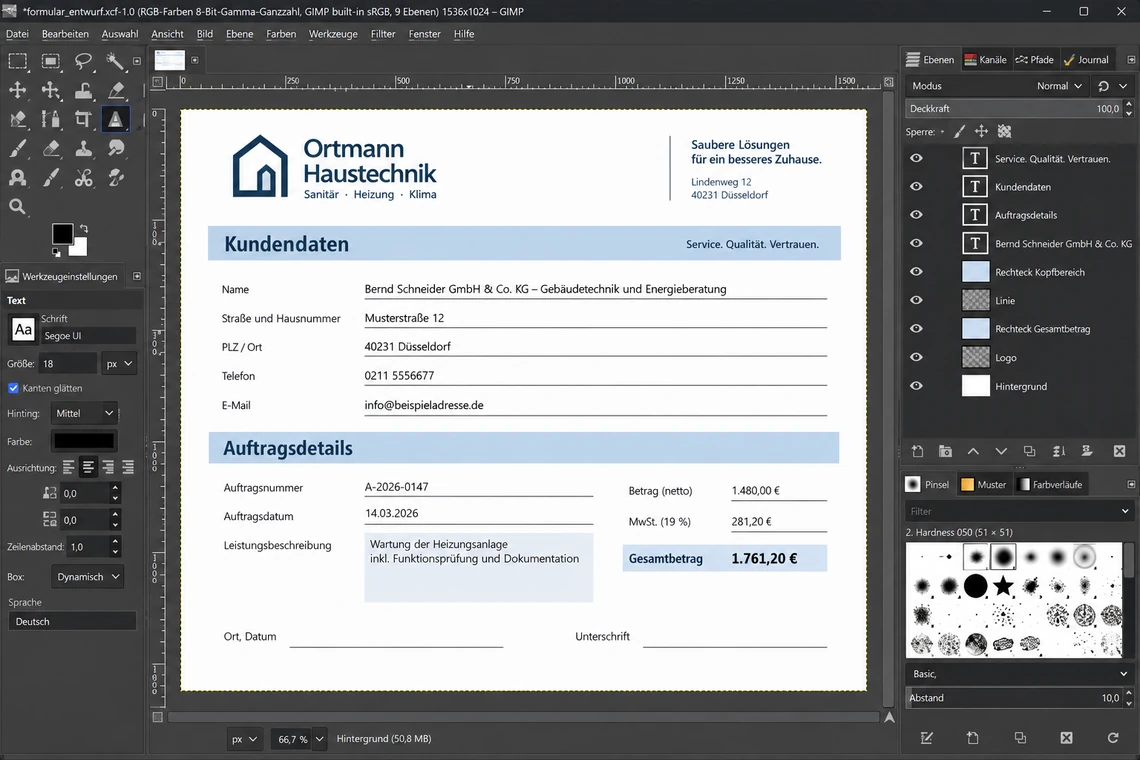Open the Ebene menu

(x=239, y=34)
